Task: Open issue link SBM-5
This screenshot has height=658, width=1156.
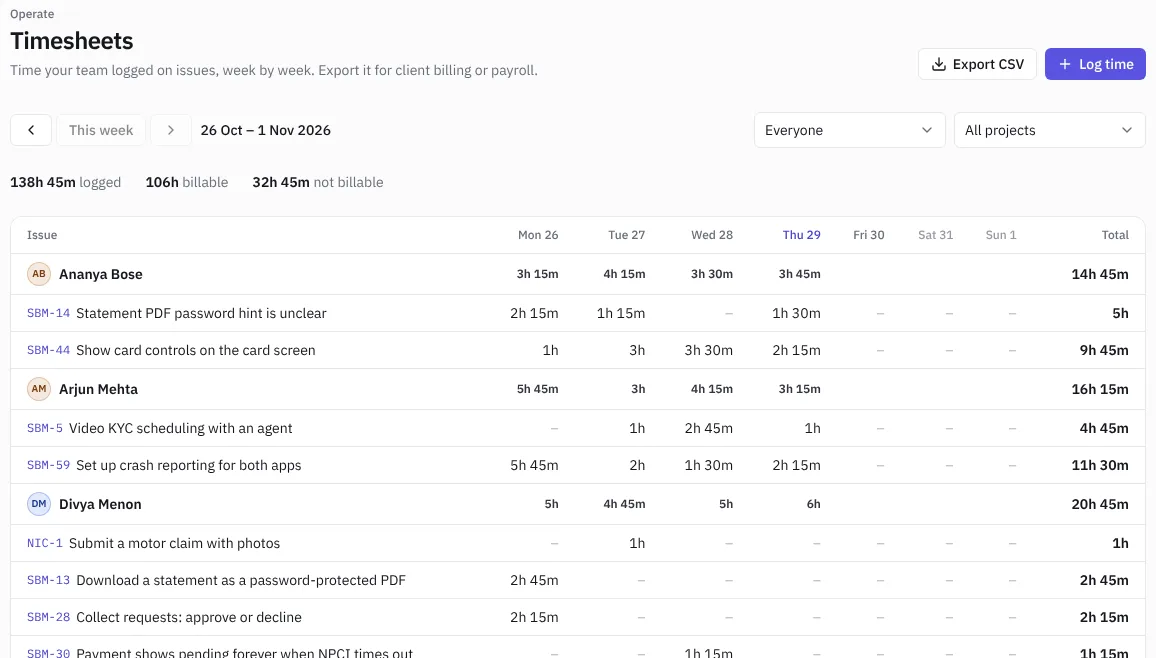Action: pos(45,428)
